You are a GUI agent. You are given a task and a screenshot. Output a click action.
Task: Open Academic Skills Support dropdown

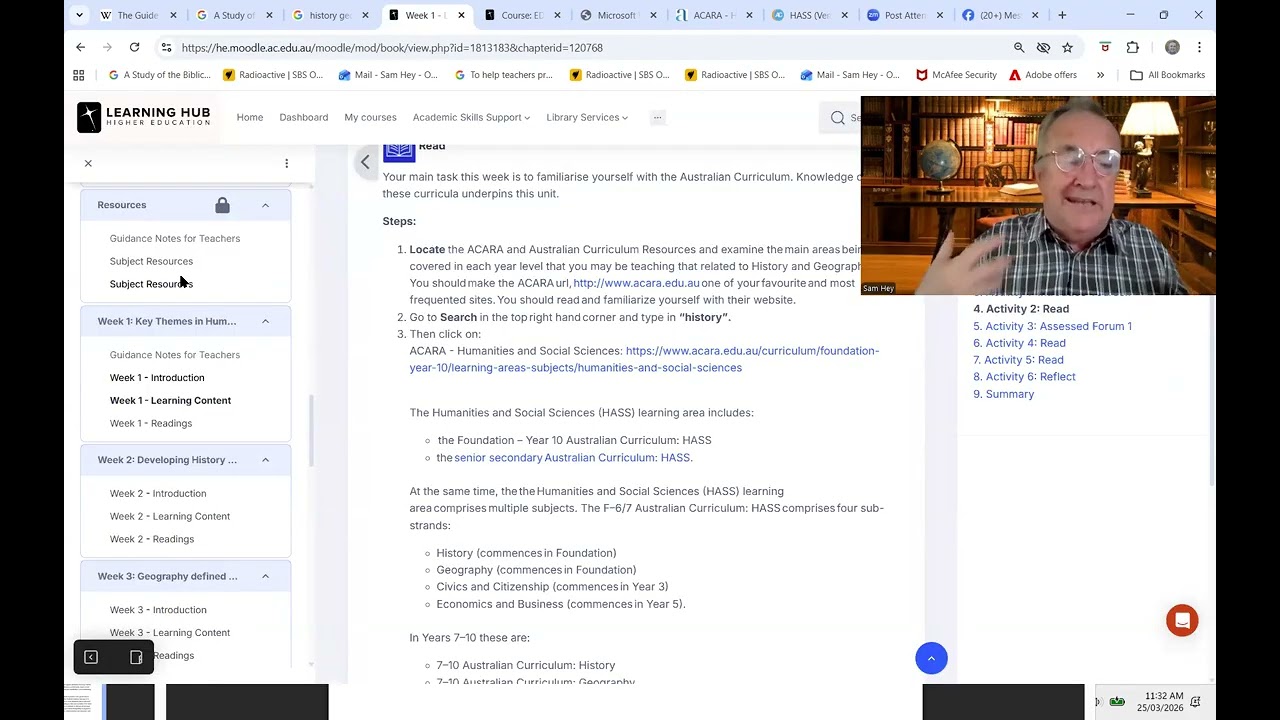(471, 118)
